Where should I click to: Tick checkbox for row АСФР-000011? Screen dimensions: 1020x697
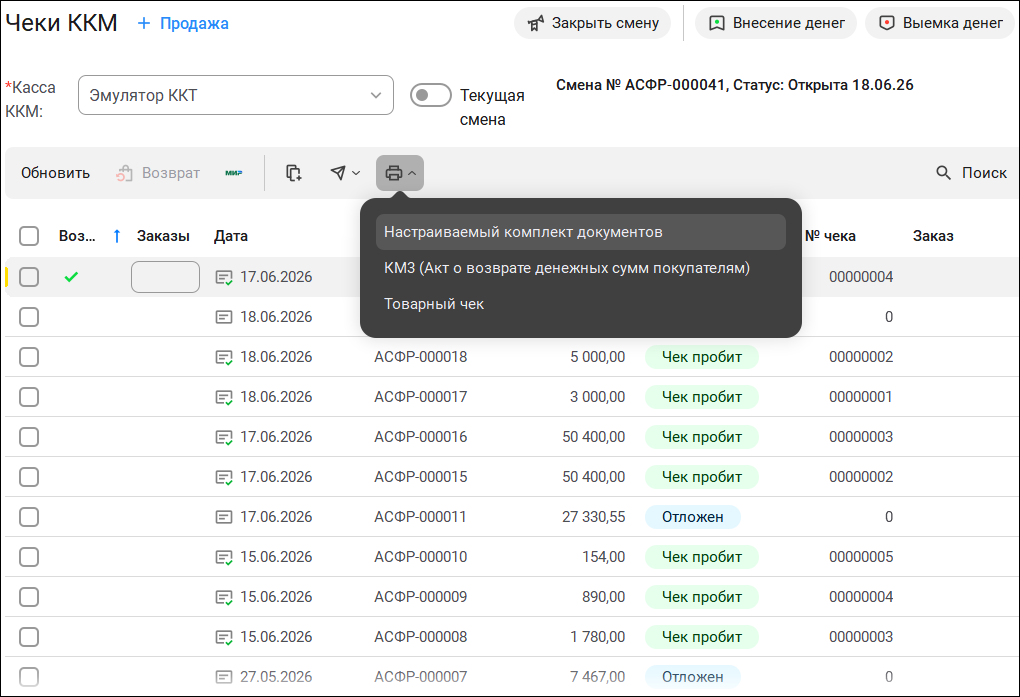(x=29, y=517)
